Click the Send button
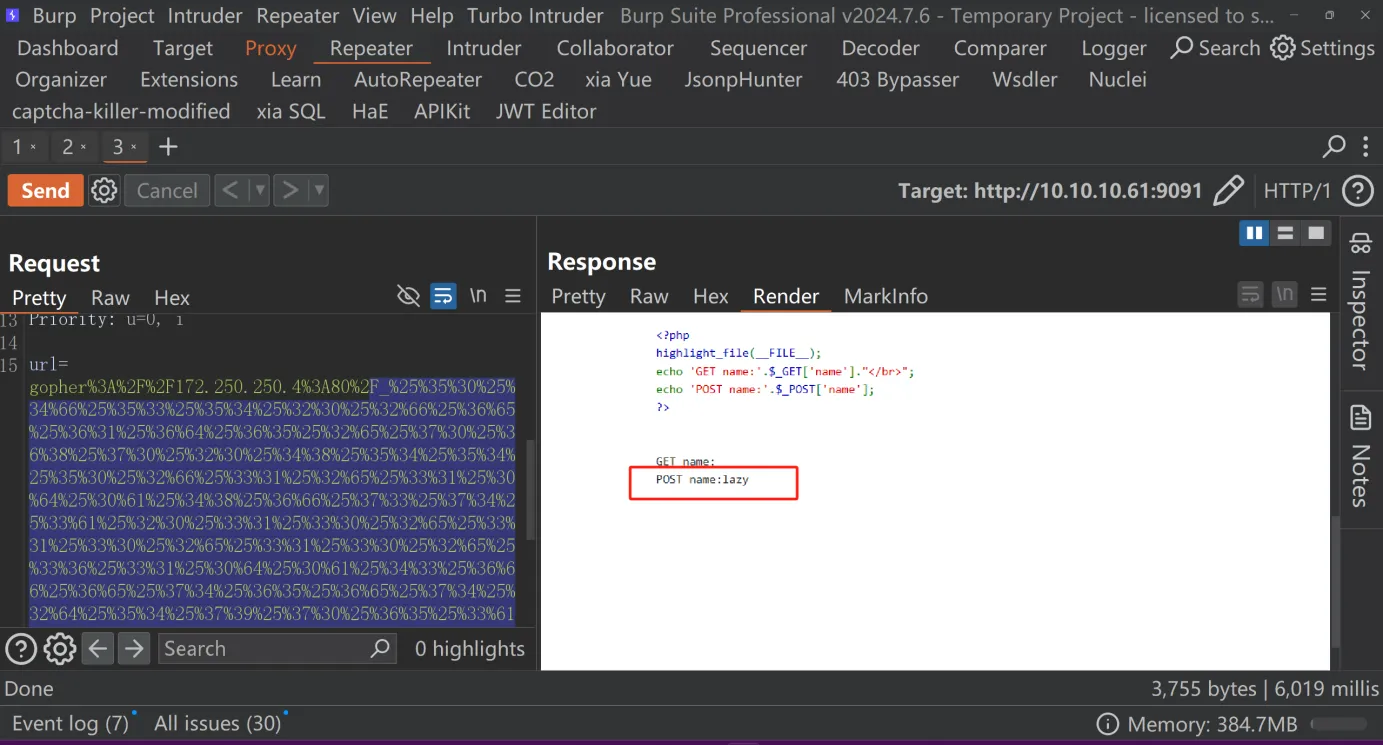This screenshot has height=745, width=1383. [46, 190]
